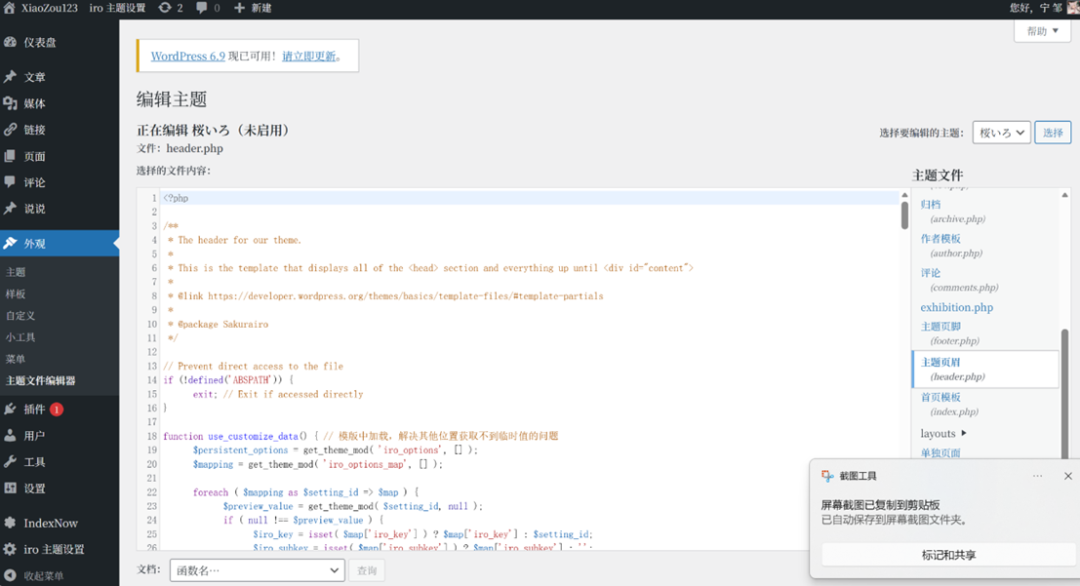This screenshot has height=586, width=1080.
Task: Open 主题 submenu item
Action: tap(16, 272)
